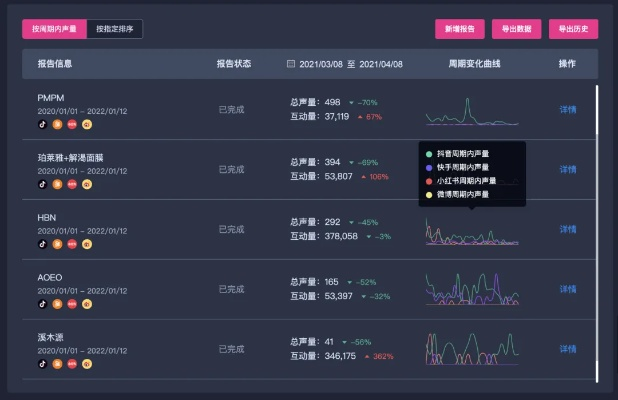This screenshot has width=618, height=400.
Task: Click the report name 珀莱雅+解渴面膜
Action: [70, 158]
